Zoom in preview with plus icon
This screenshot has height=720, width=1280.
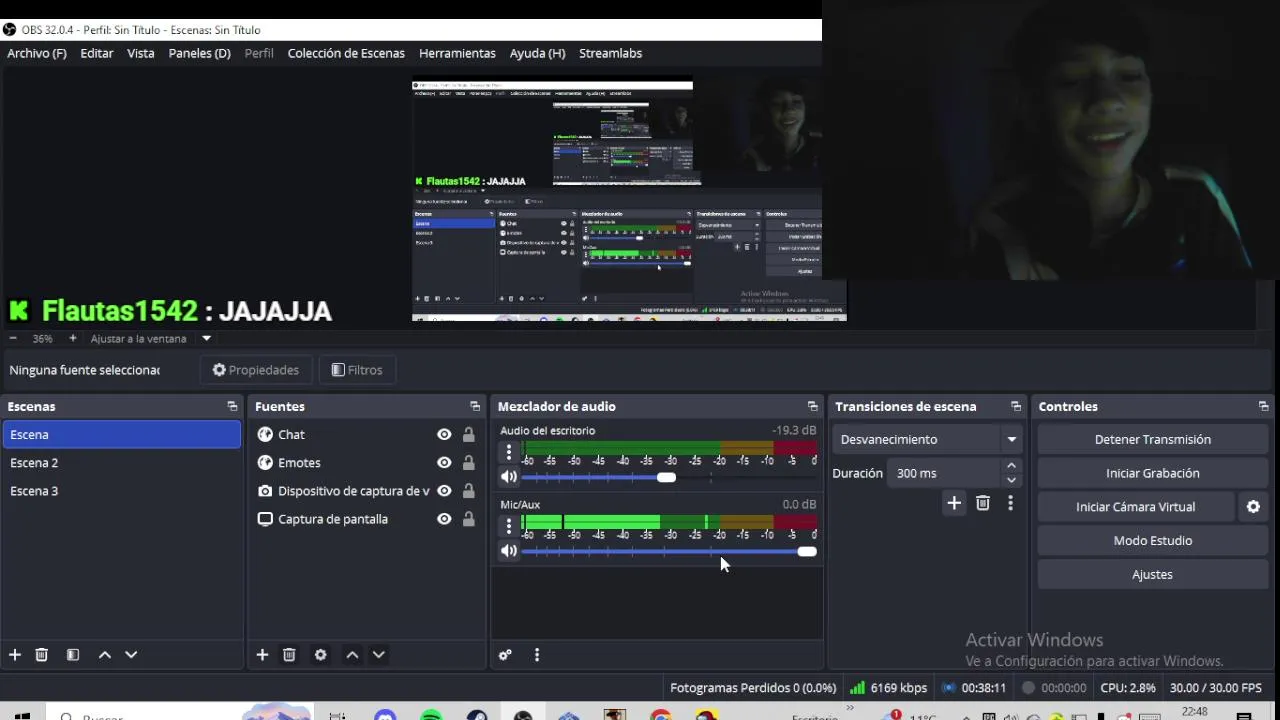[x=73, y=338]
